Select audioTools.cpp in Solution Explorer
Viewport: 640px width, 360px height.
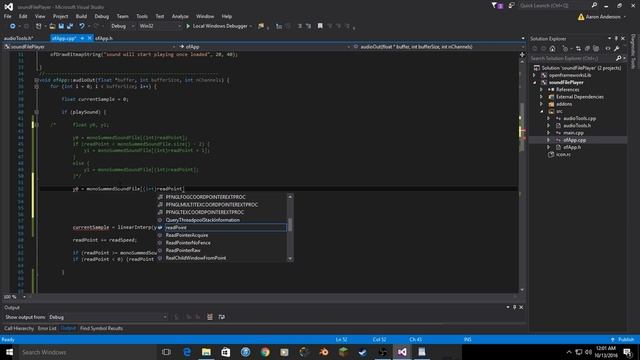pyautogui.click(x=579, y=118)
